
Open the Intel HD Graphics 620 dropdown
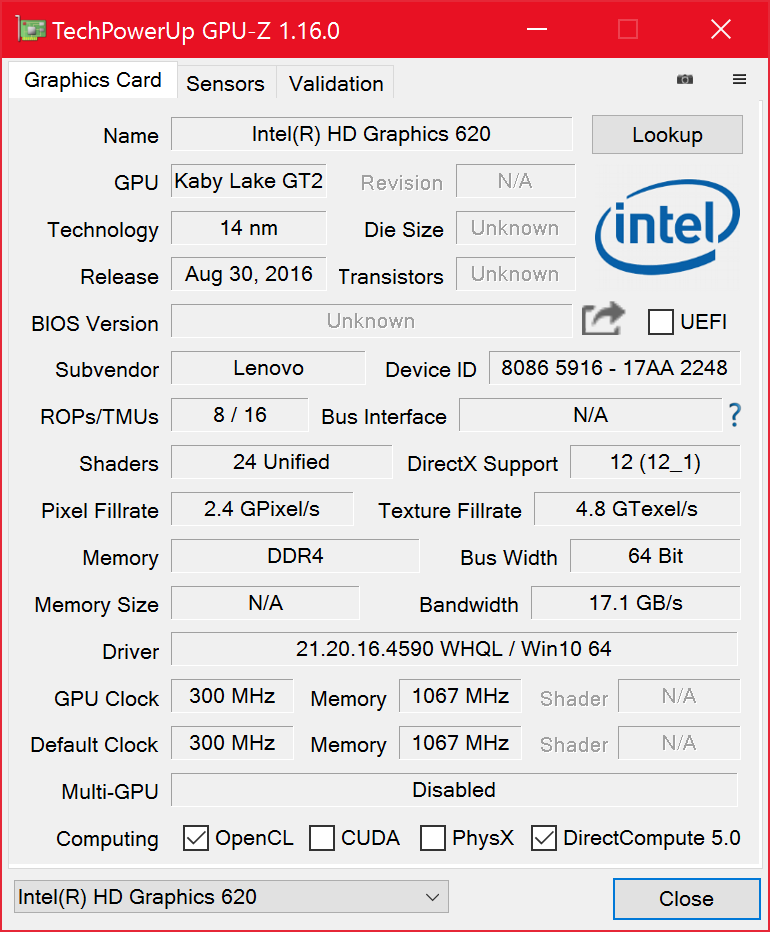pyautogui.click(x=231, y=897)
